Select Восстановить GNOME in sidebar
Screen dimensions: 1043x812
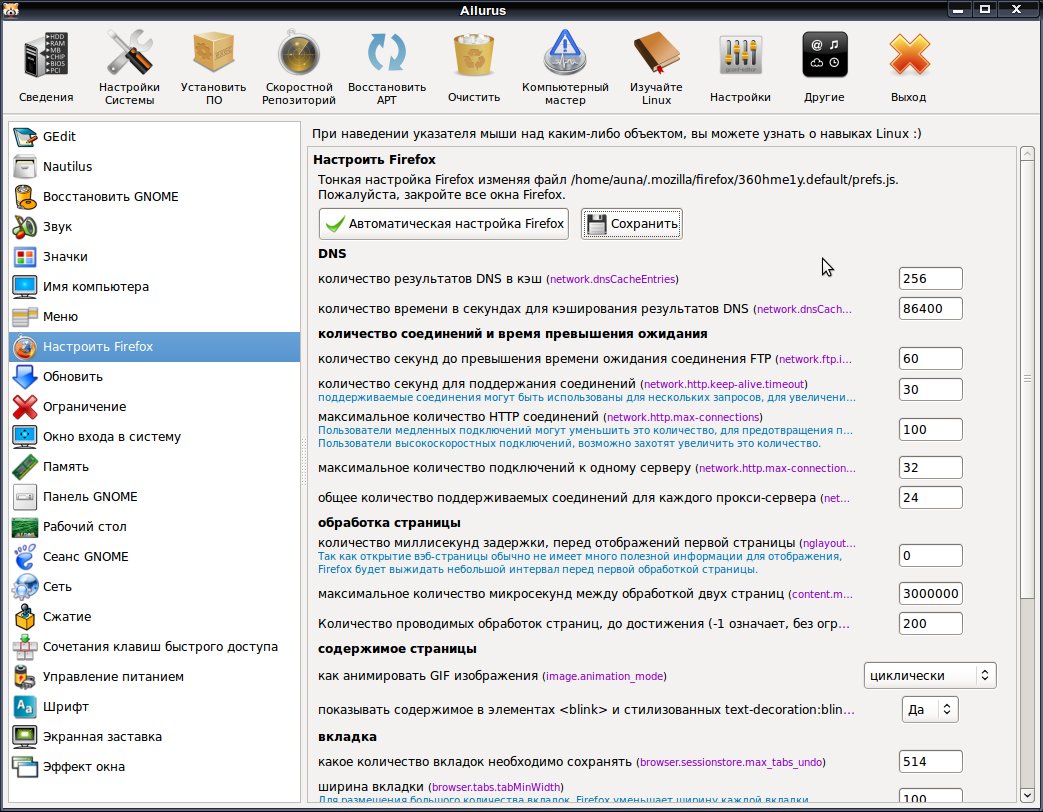coord(154,197)
